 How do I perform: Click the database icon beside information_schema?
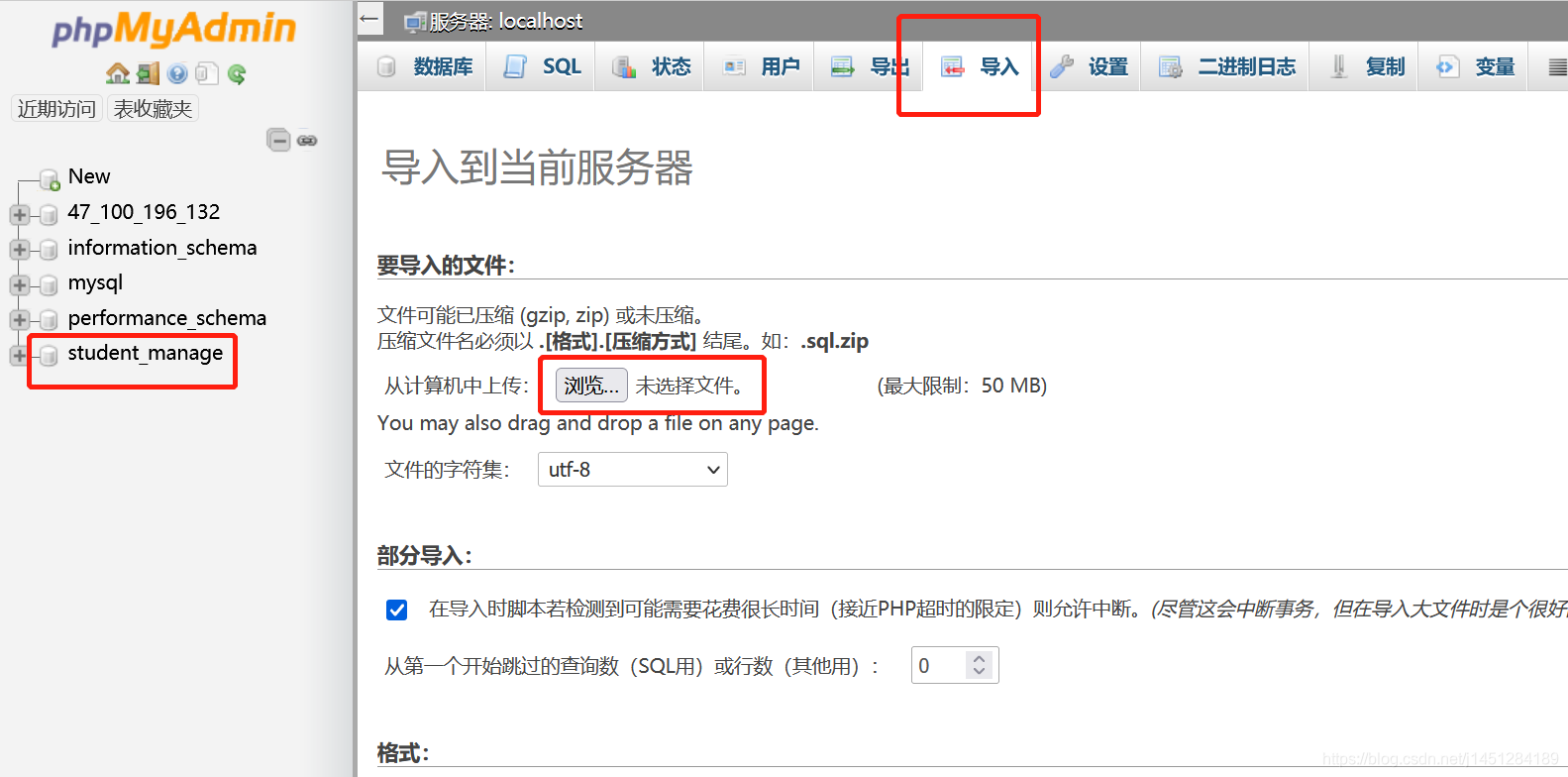(48, 250)
